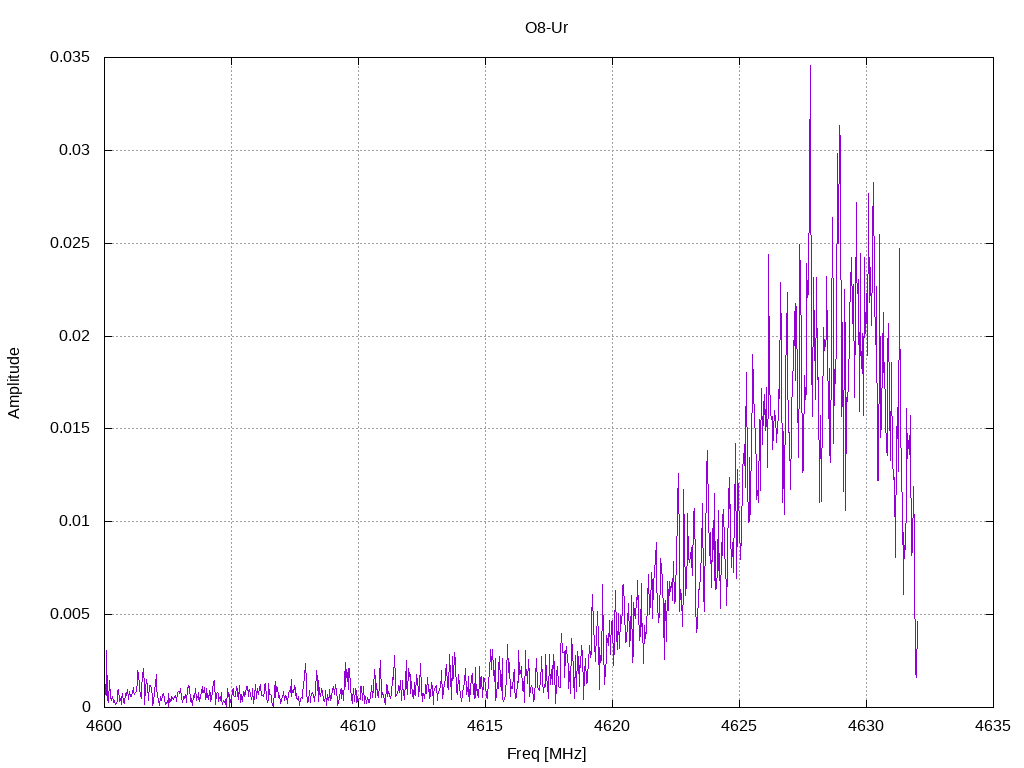Click the x-axis tick label 4620
Screen dimensions: 1024x768
point(613,726)
